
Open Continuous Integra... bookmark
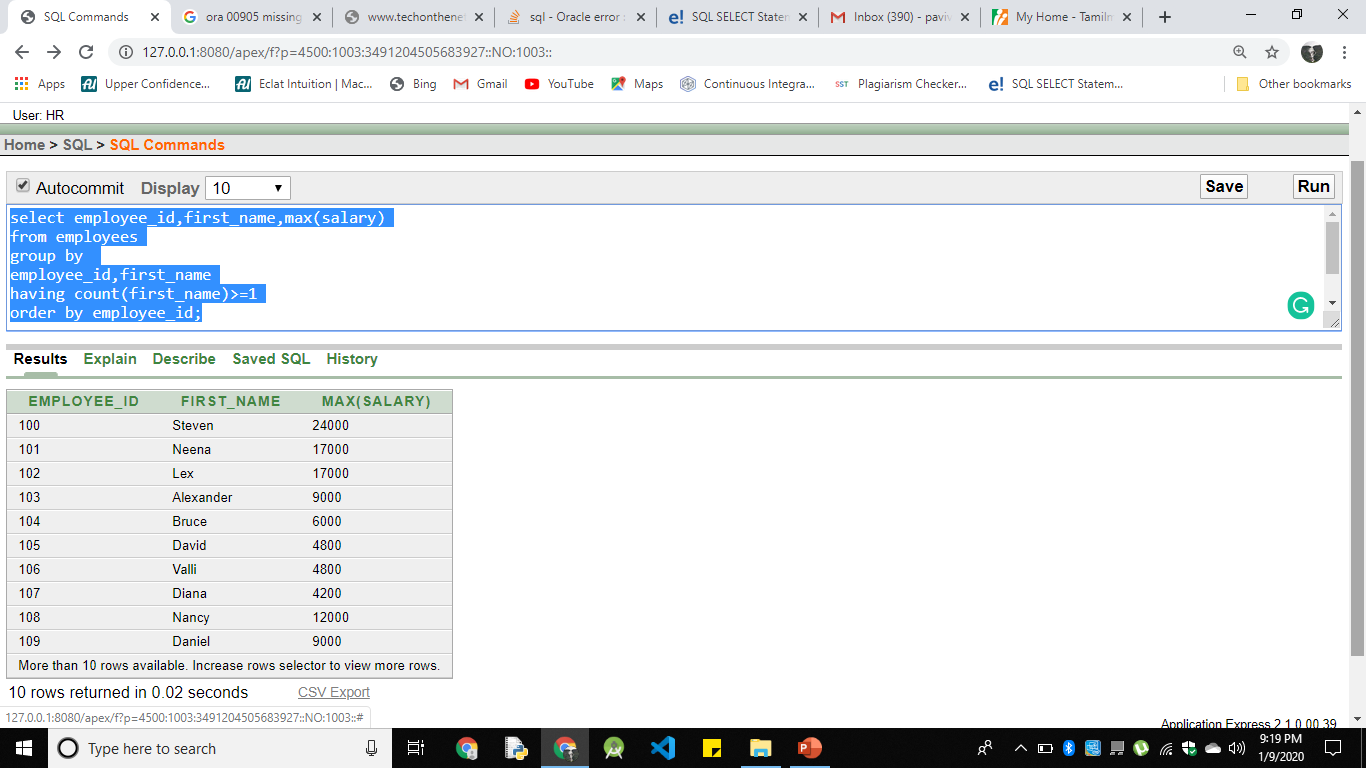click(x=748, y=84)
